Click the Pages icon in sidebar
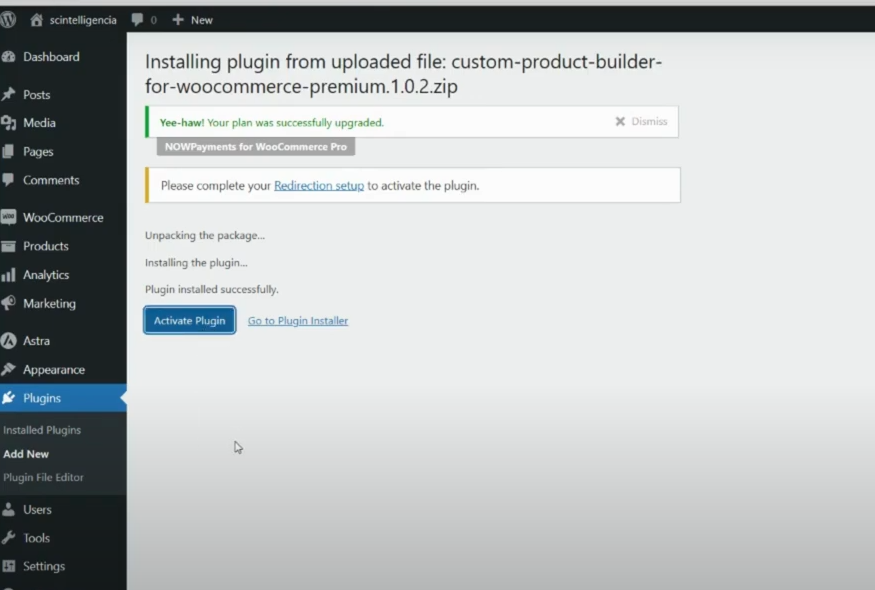875x590 pixels. (8, 151)
